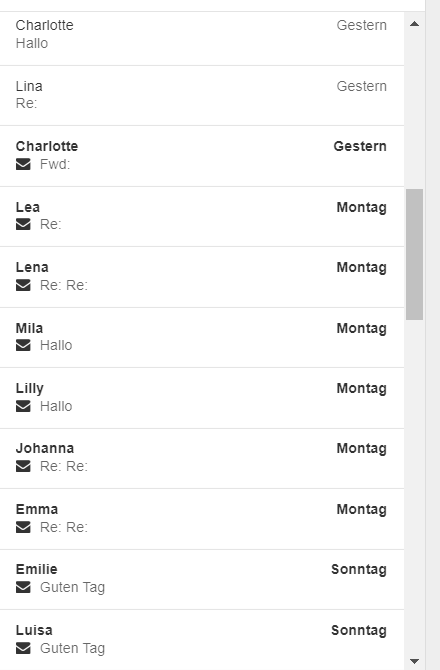Click the message list scrollbar thumb
The width and height of the screenshot is (440, 670).
pyautogui.click(x=414, y=254)
